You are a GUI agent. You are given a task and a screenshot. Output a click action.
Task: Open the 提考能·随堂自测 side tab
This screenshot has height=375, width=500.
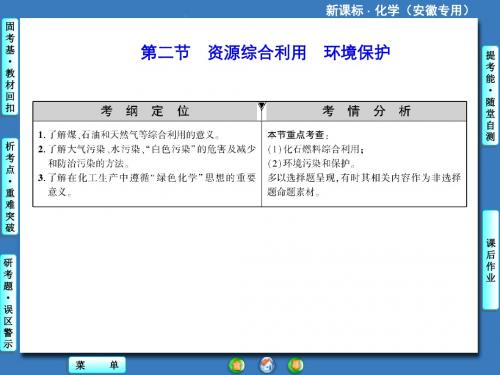[x=490, y=96]
